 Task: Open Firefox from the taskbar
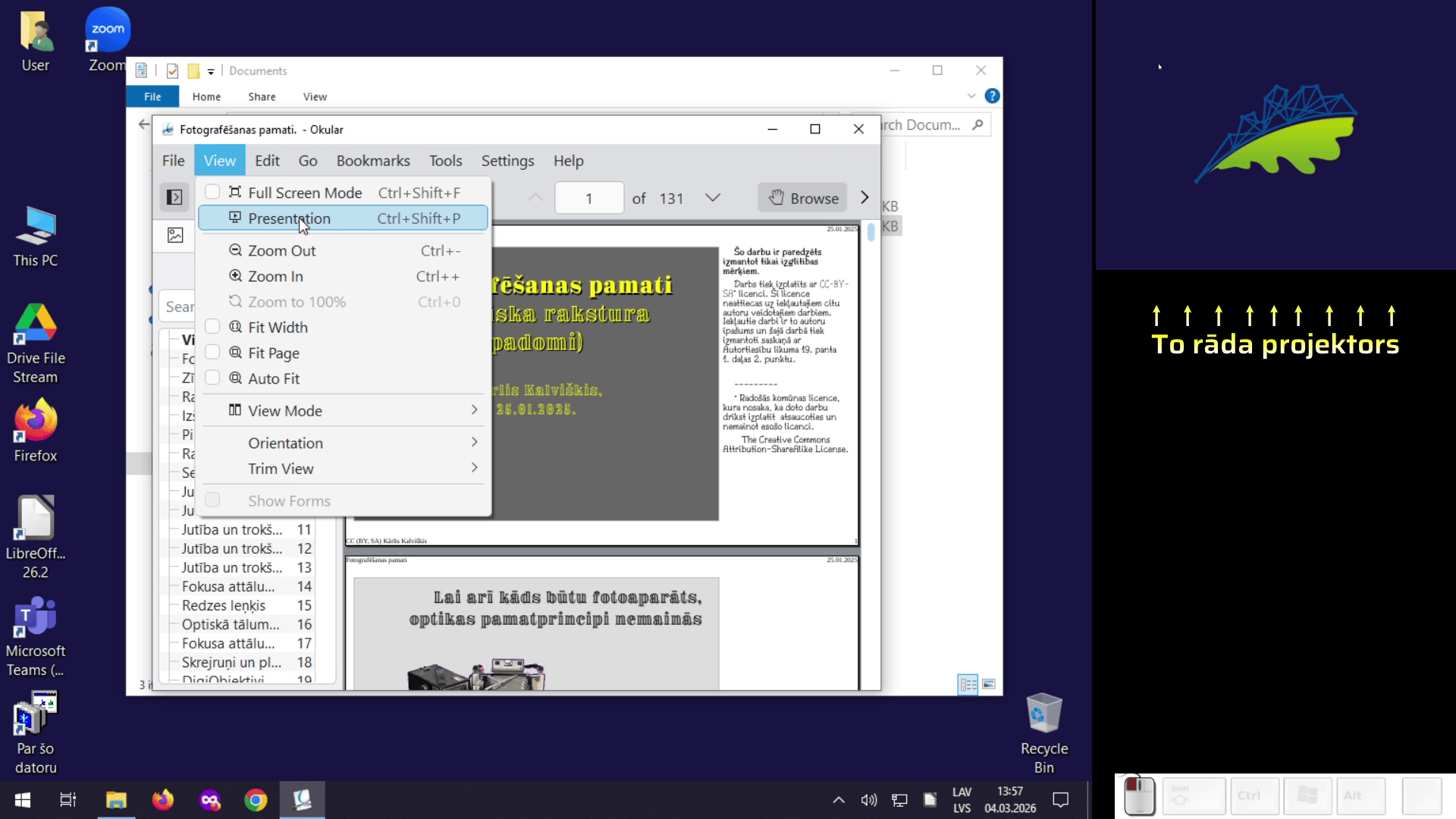pos(162,800)
